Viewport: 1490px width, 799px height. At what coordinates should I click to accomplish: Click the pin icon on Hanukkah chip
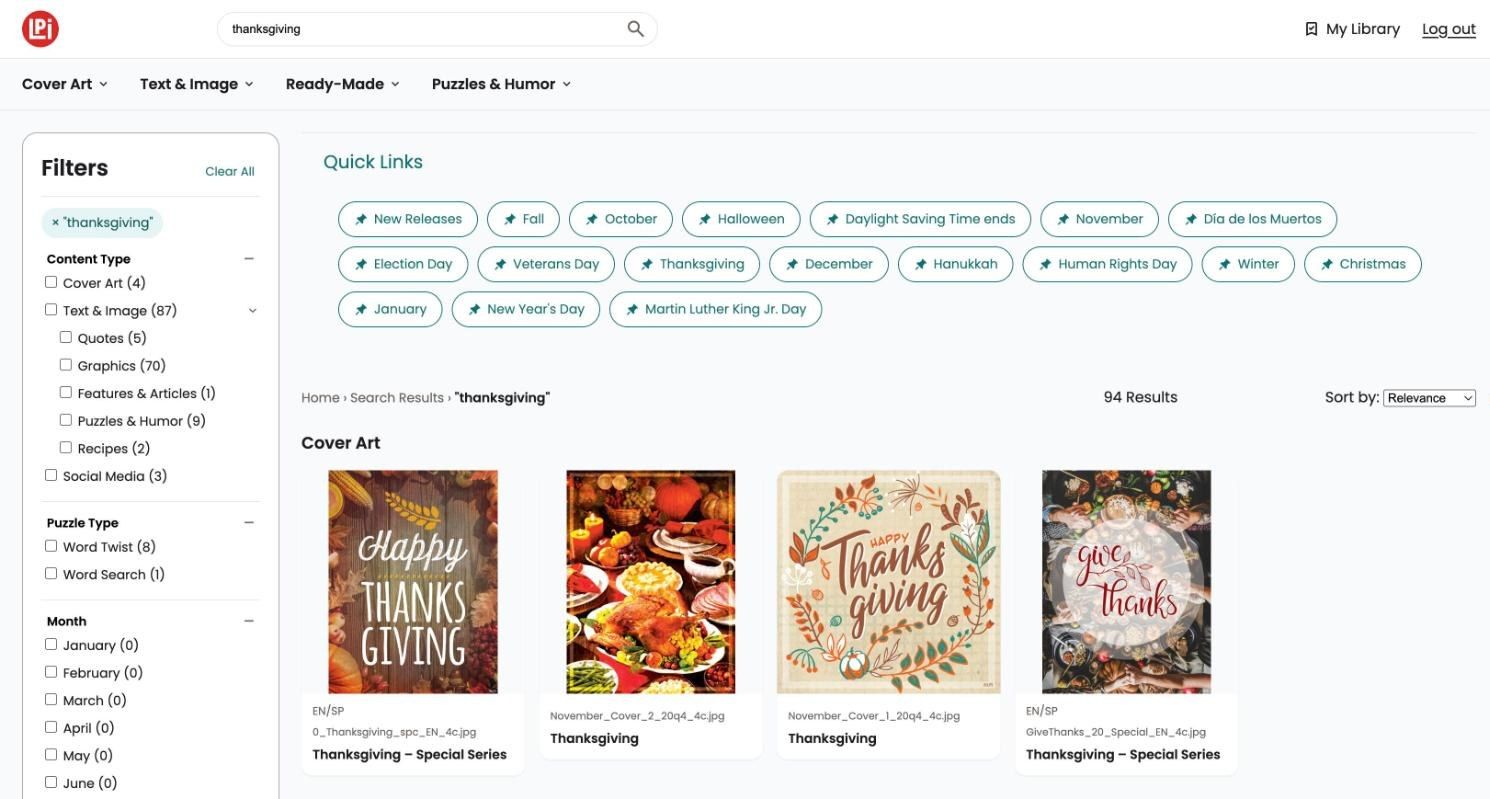click(921, 264)
